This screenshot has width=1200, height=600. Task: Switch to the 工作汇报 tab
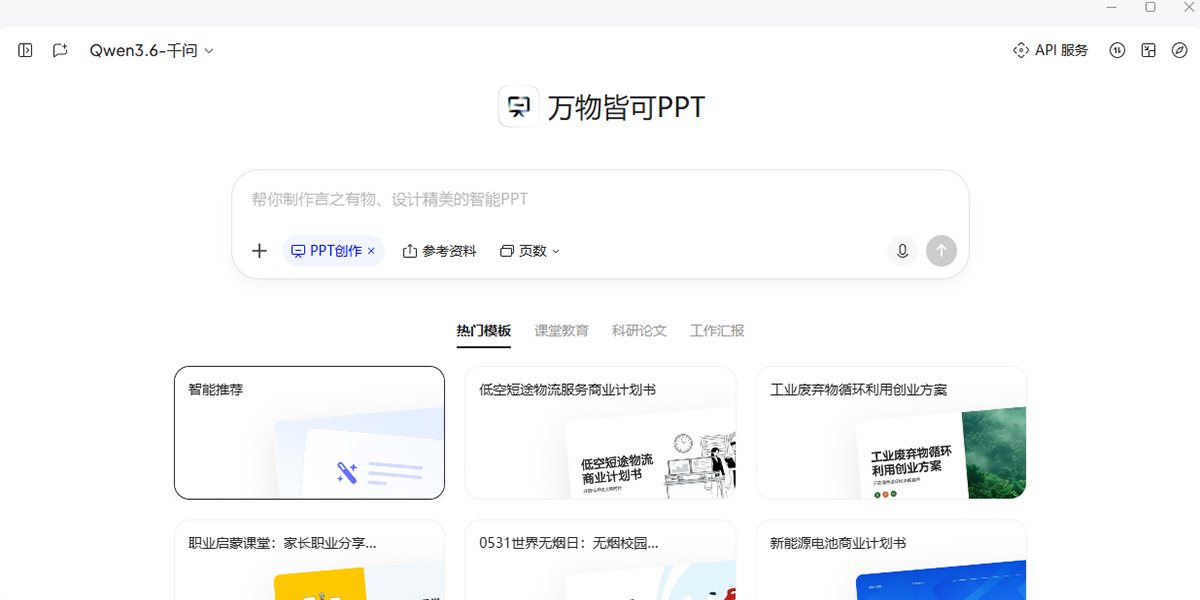717,331
